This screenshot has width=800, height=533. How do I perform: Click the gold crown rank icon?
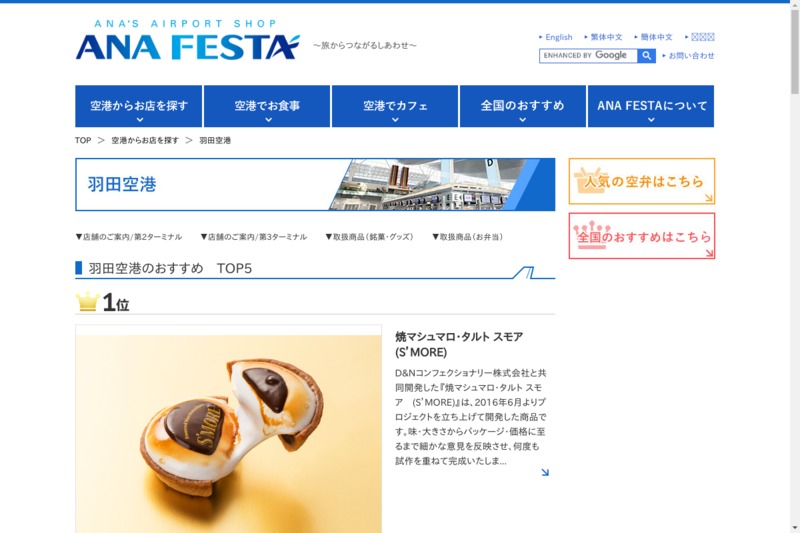pyautogui.click(x=88, y=302)
